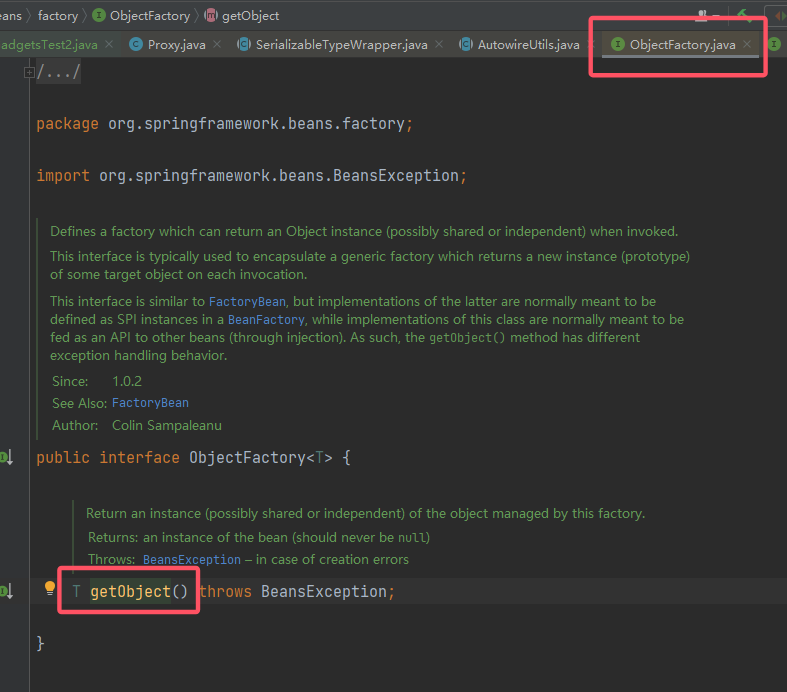
Task: Close the ObjectFactory.java tab
Action: [747, 45]
